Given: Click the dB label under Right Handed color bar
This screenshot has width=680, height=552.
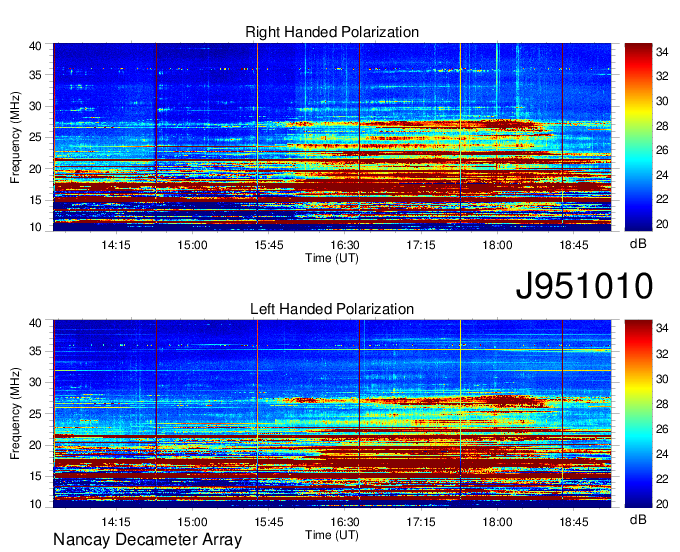Looking at the screenshot, I should point(638,244).
